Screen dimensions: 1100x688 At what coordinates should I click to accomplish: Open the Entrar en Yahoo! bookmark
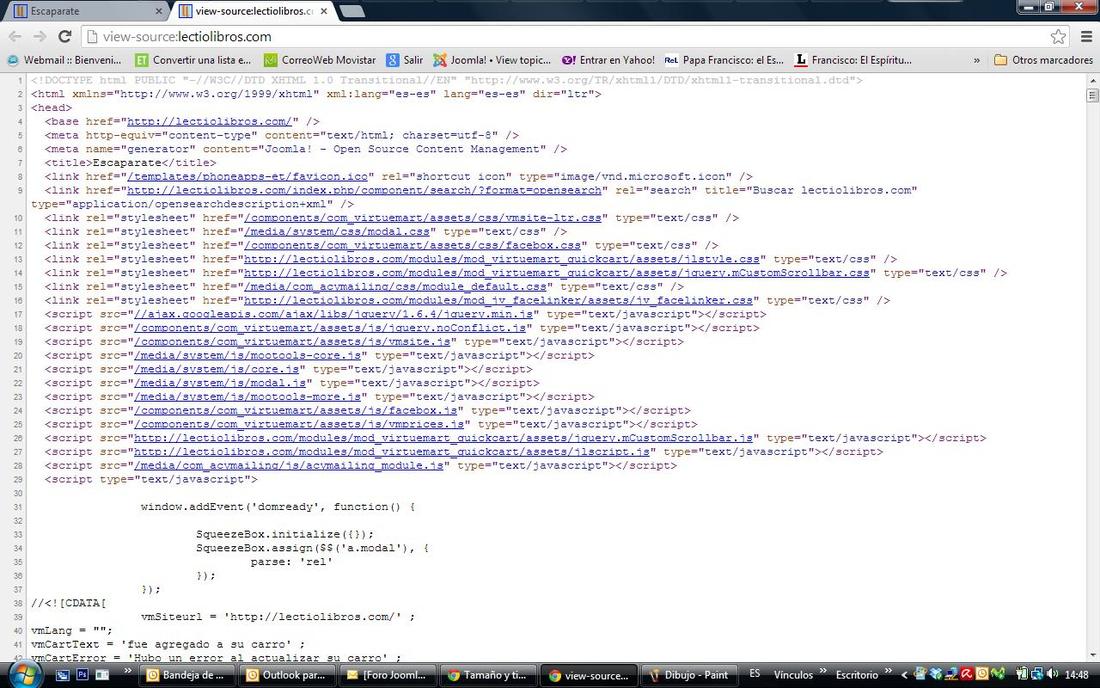pyautogui.click(x=608, y=60)
